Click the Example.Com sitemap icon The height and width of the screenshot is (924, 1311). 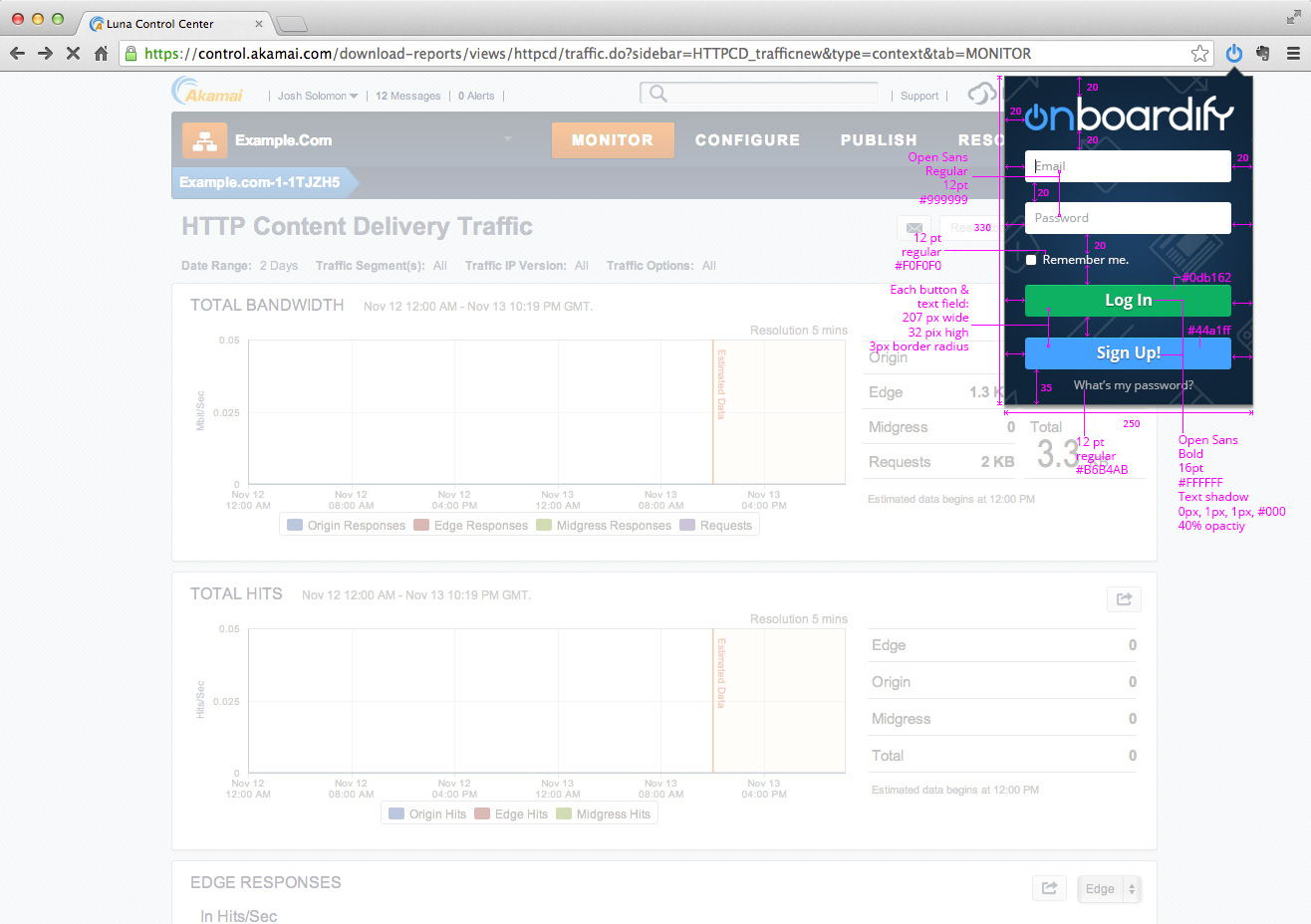(x=204, y=141)
